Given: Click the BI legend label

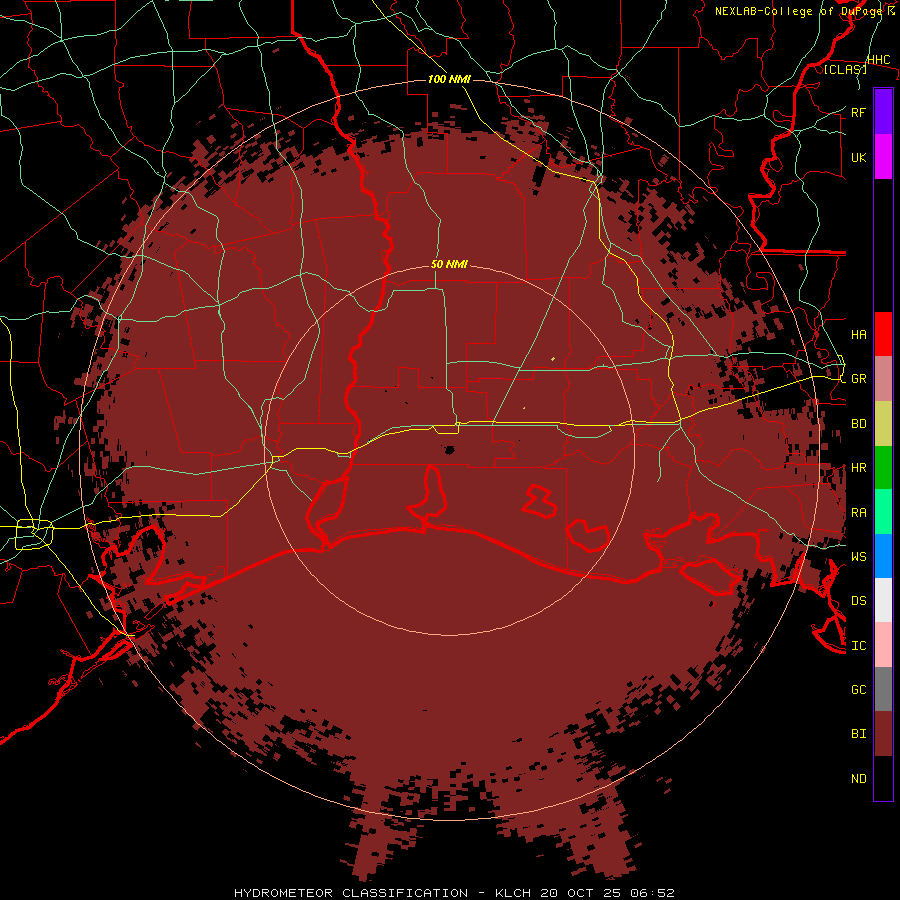Looking at the screenshot, I should tap(859, 734).
